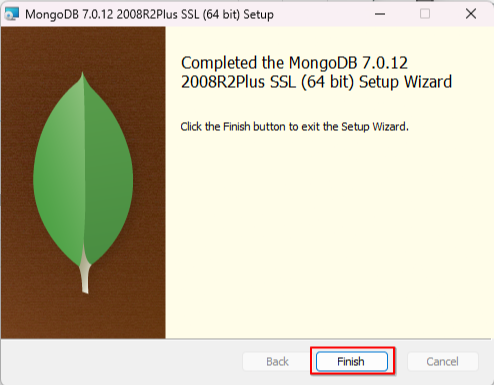
Task: Click the disabled maximize window button
Action: (425, 14)
